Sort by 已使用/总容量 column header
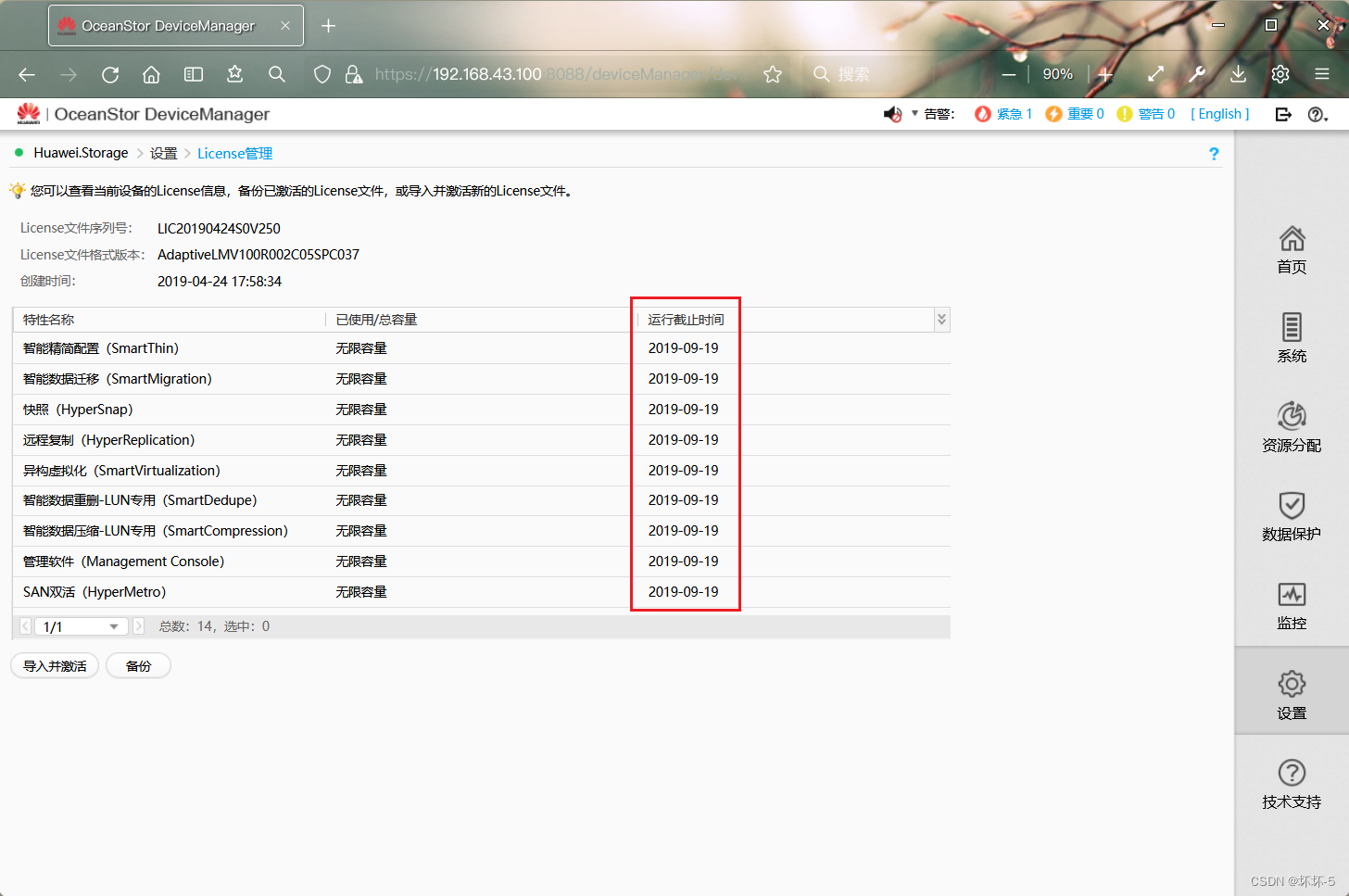Screen dimensions: 1349x896 click(x=376, y=320)
